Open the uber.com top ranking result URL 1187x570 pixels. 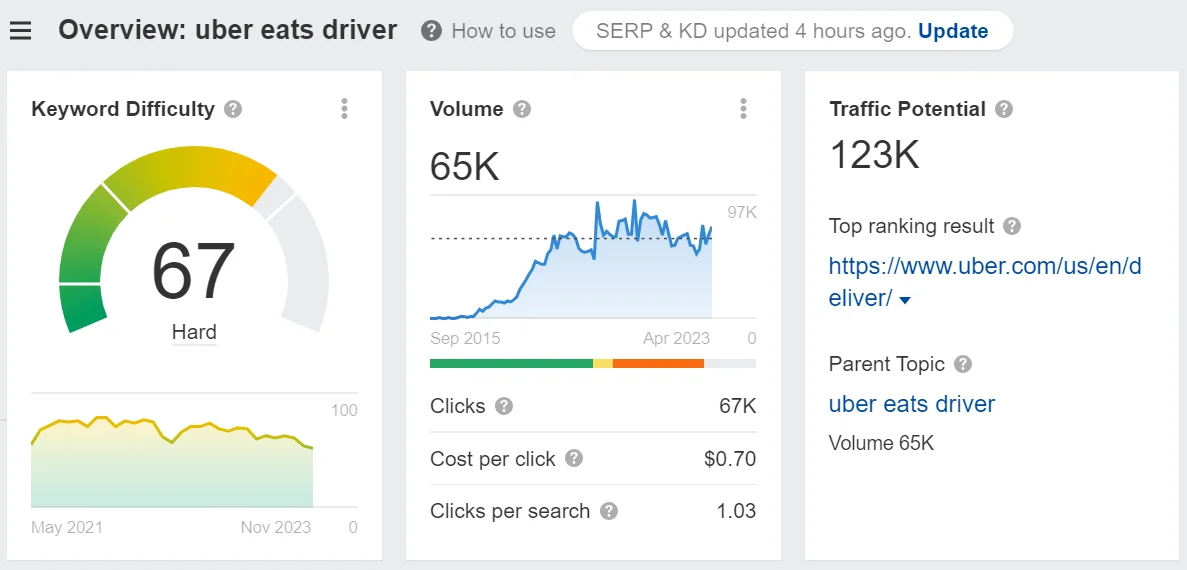(x=985, y=282)
